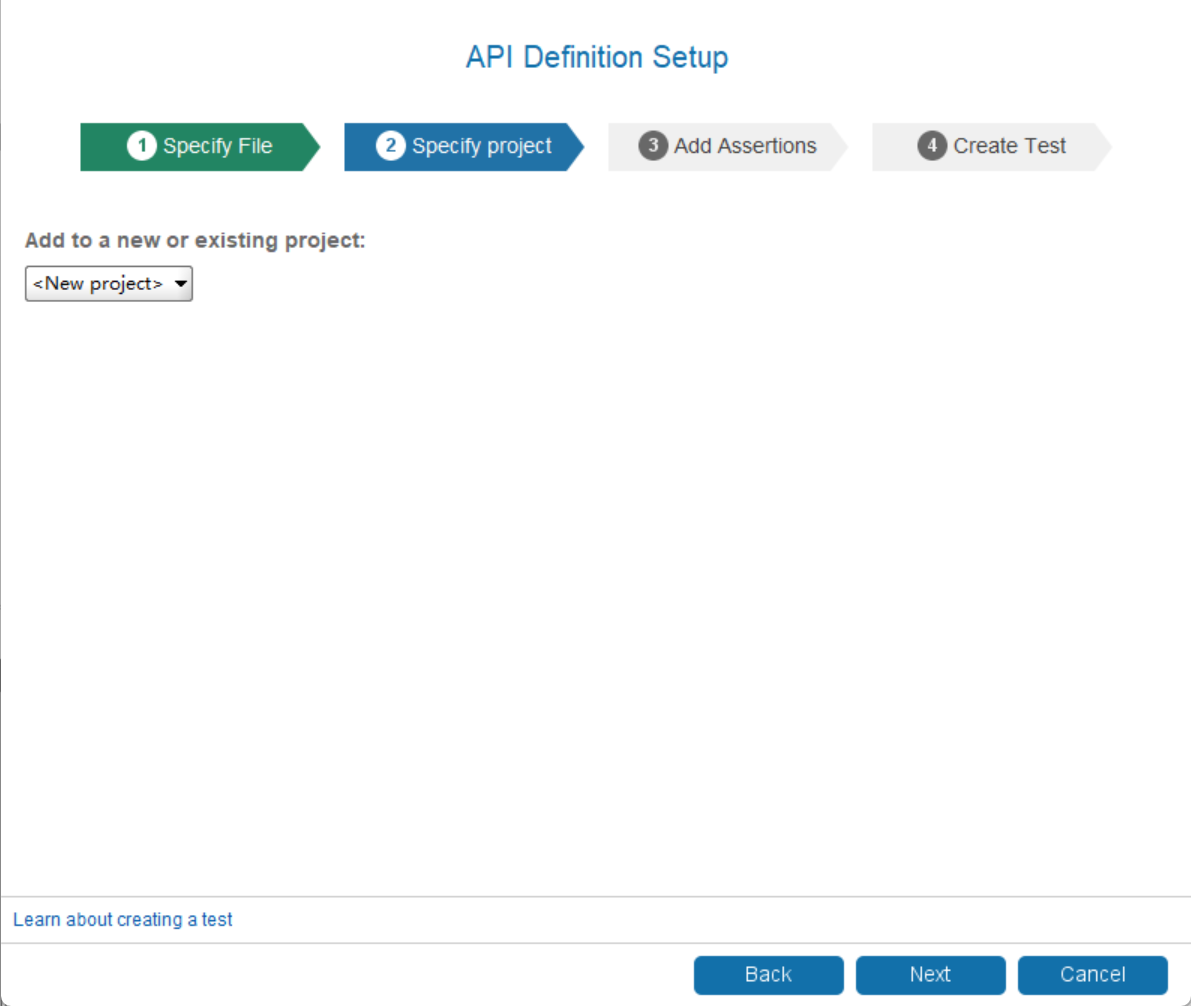Click the green Specify File arrow tip

(310, 147)
